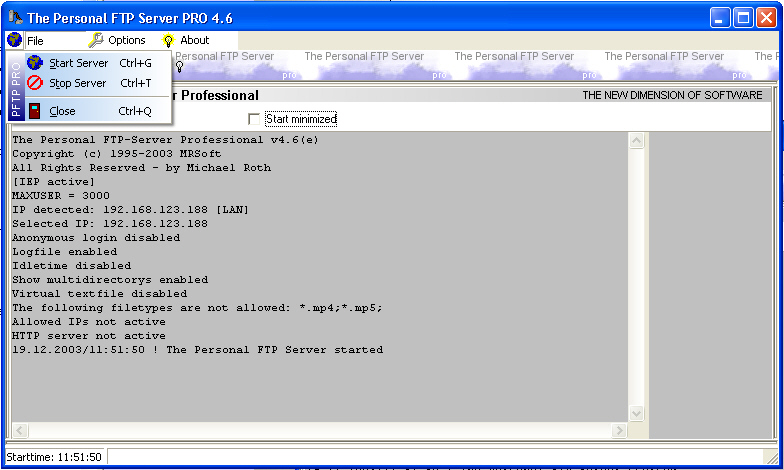Click the red door Close icon
The width and height of the screenshot is (784, 470).
coord(34,111)
